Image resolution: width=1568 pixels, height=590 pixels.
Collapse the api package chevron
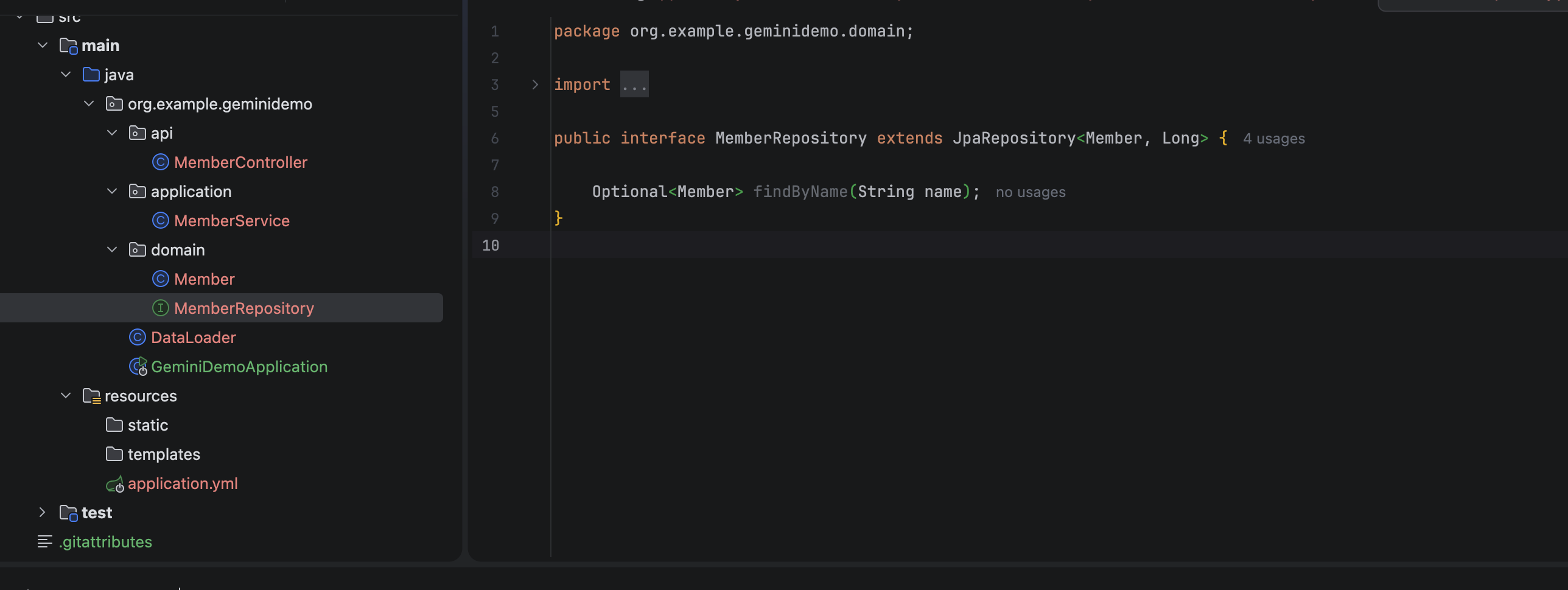[112, 133]
